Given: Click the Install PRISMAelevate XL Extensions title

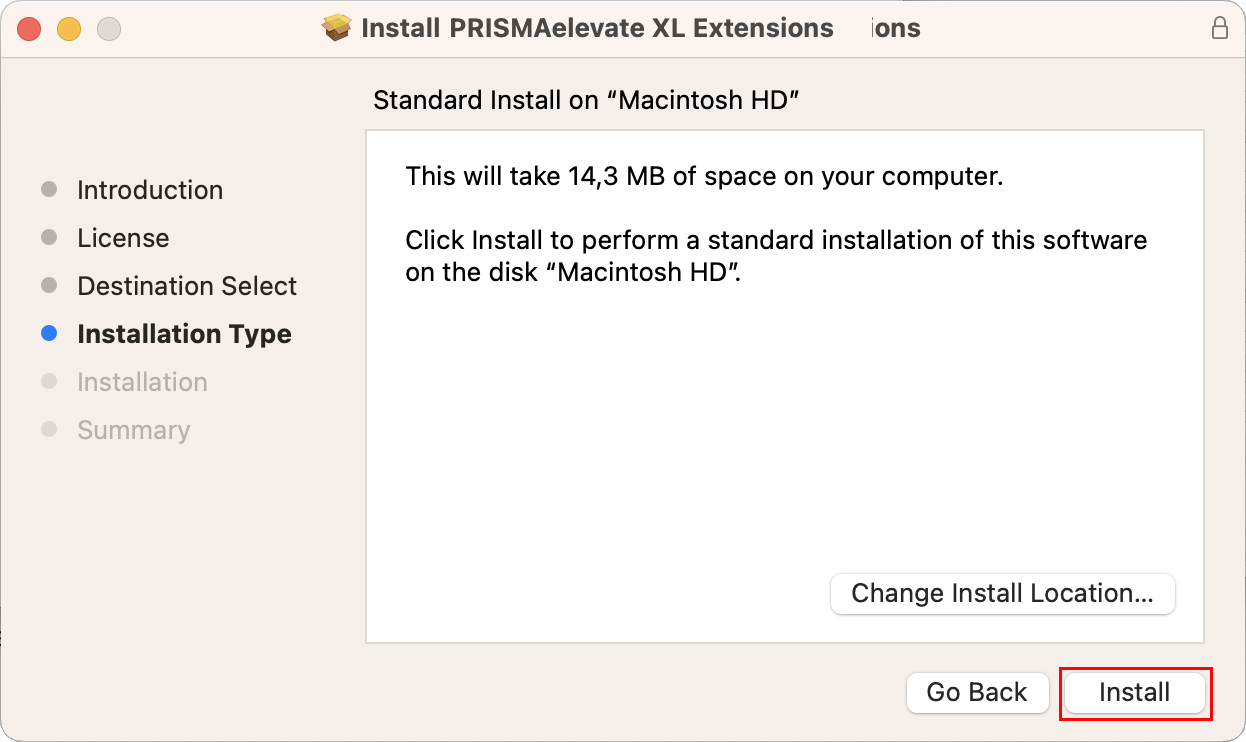Looking at the screenshot, I should tap(597, 28).
